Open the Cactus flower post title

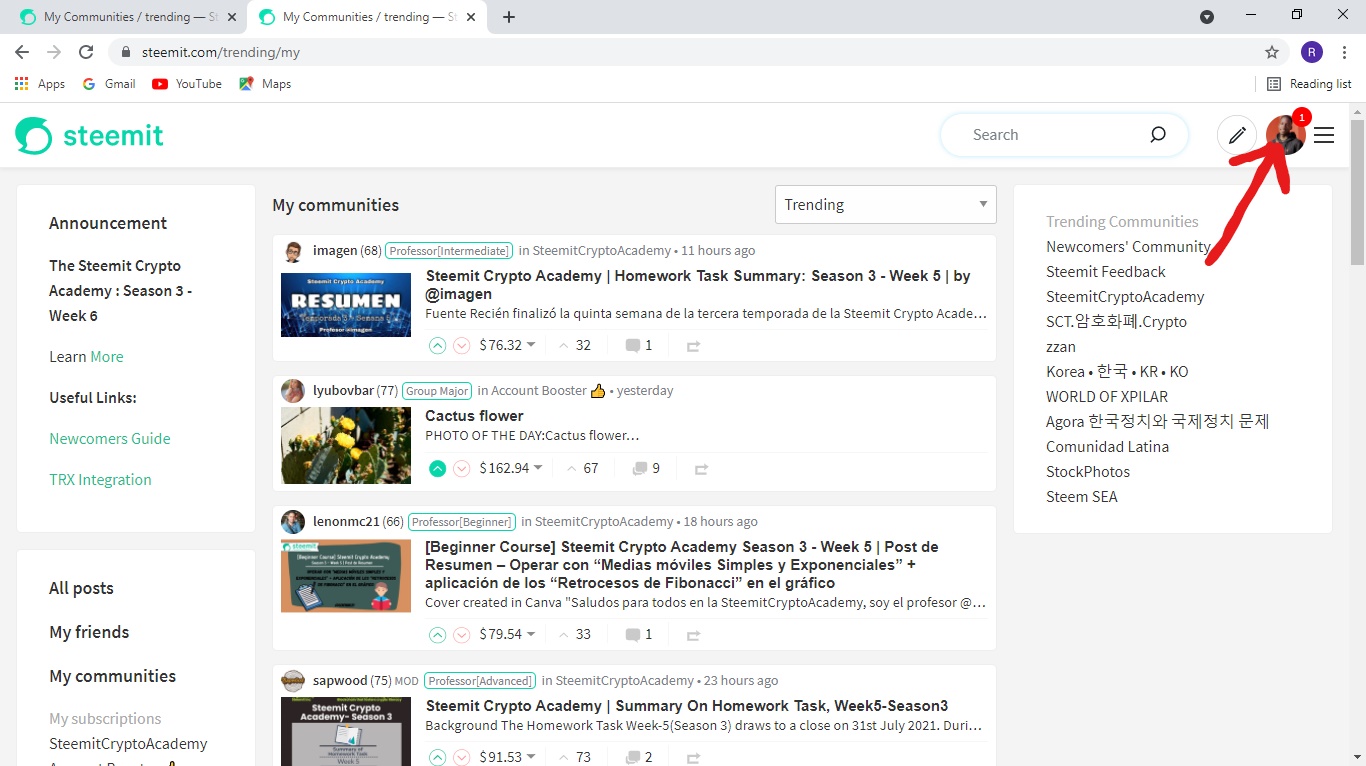[x=474, y=416]
